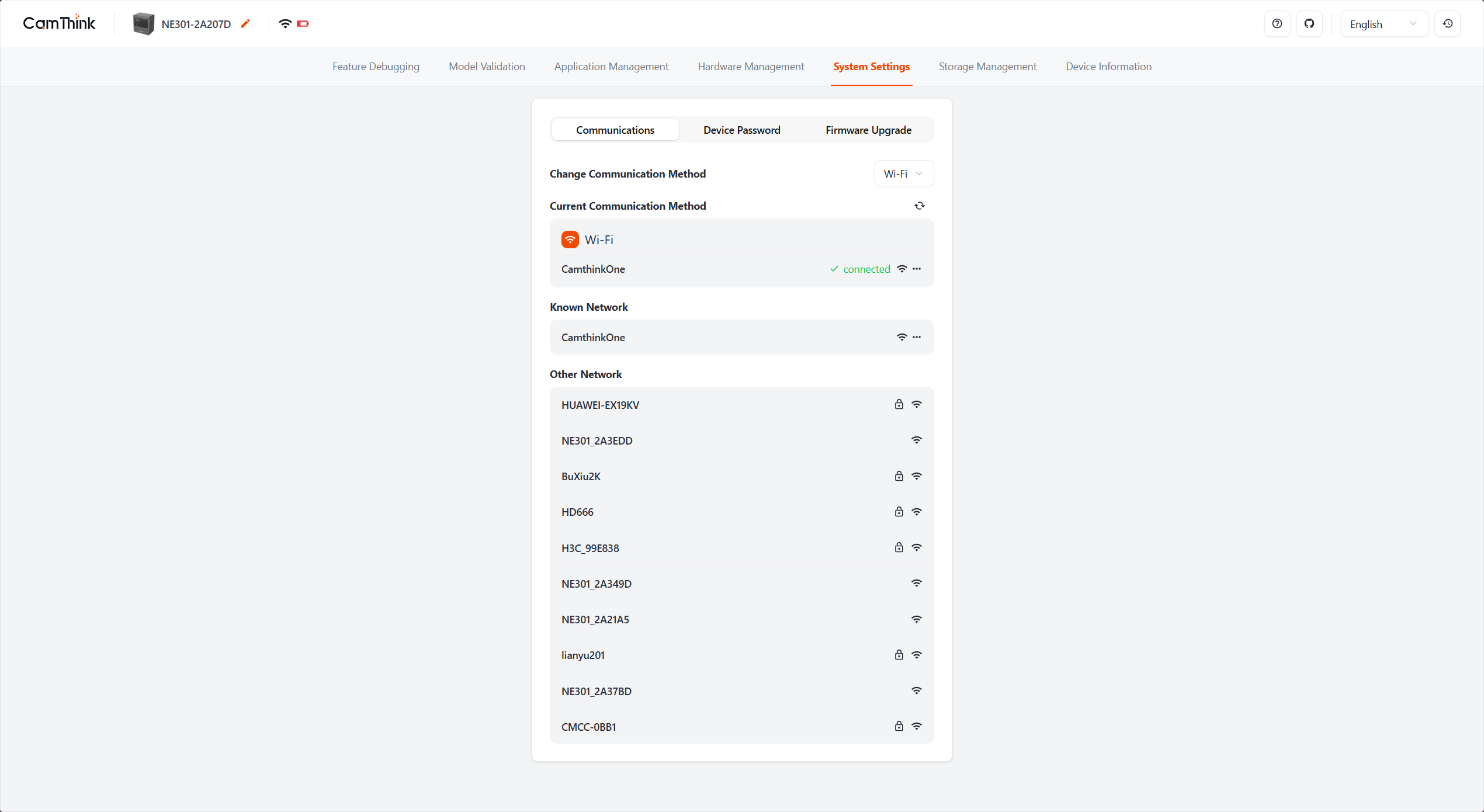Expand the English language dropdown

1383,24
